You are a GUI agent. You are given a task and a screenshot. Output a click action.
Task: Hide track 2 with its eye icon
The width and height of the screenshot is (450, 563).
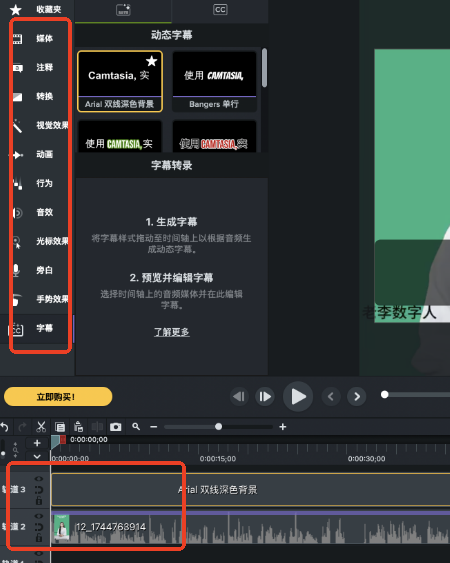click(38, 516)
